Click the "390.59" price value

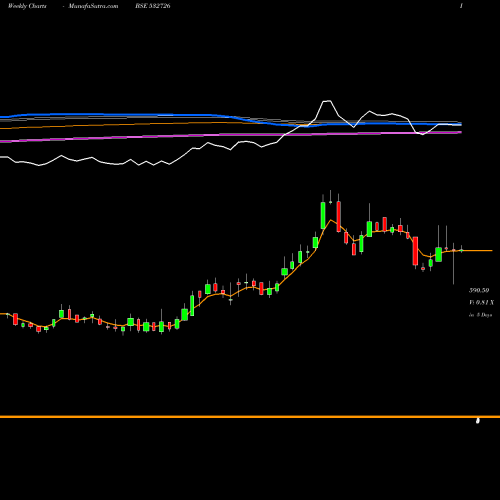coord(479,290)
